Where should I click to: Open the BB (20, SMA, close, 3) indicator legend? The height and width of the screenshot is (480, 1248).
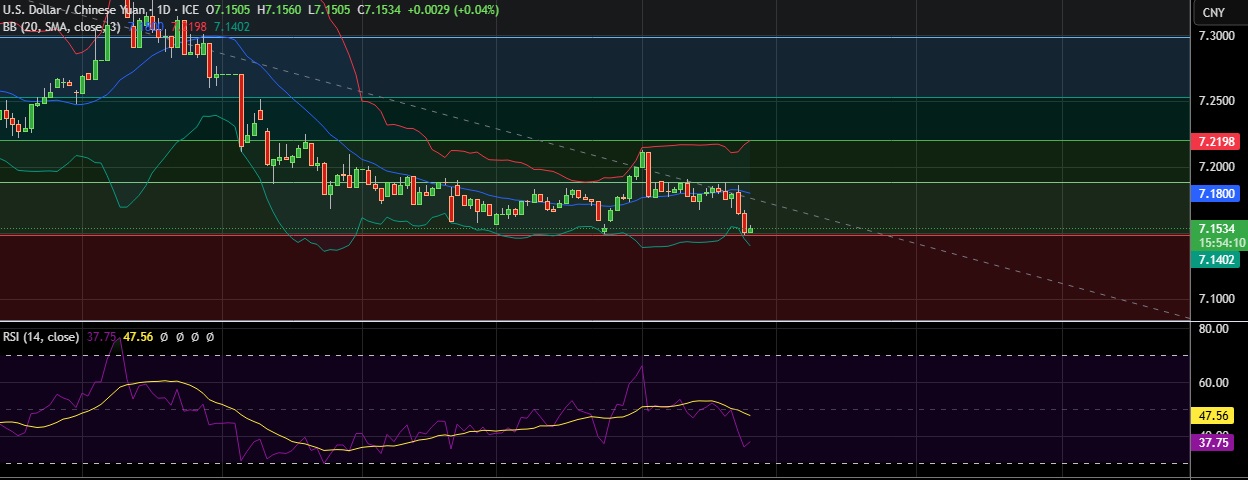[62, 27]
